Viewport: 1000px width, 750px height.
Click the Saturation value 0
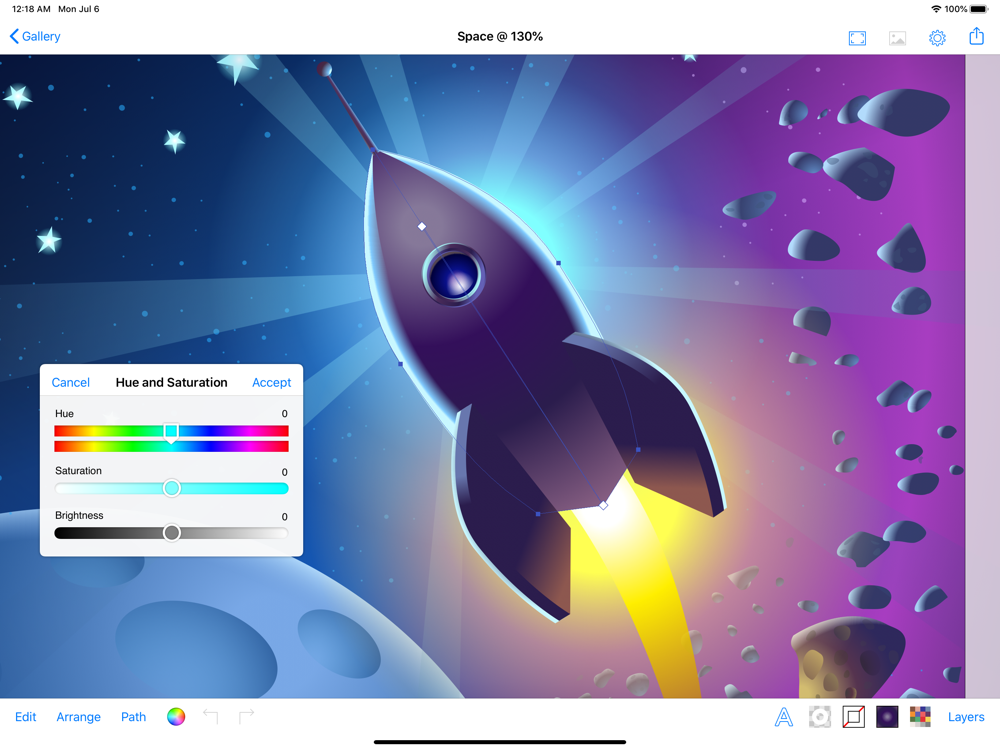284,472
